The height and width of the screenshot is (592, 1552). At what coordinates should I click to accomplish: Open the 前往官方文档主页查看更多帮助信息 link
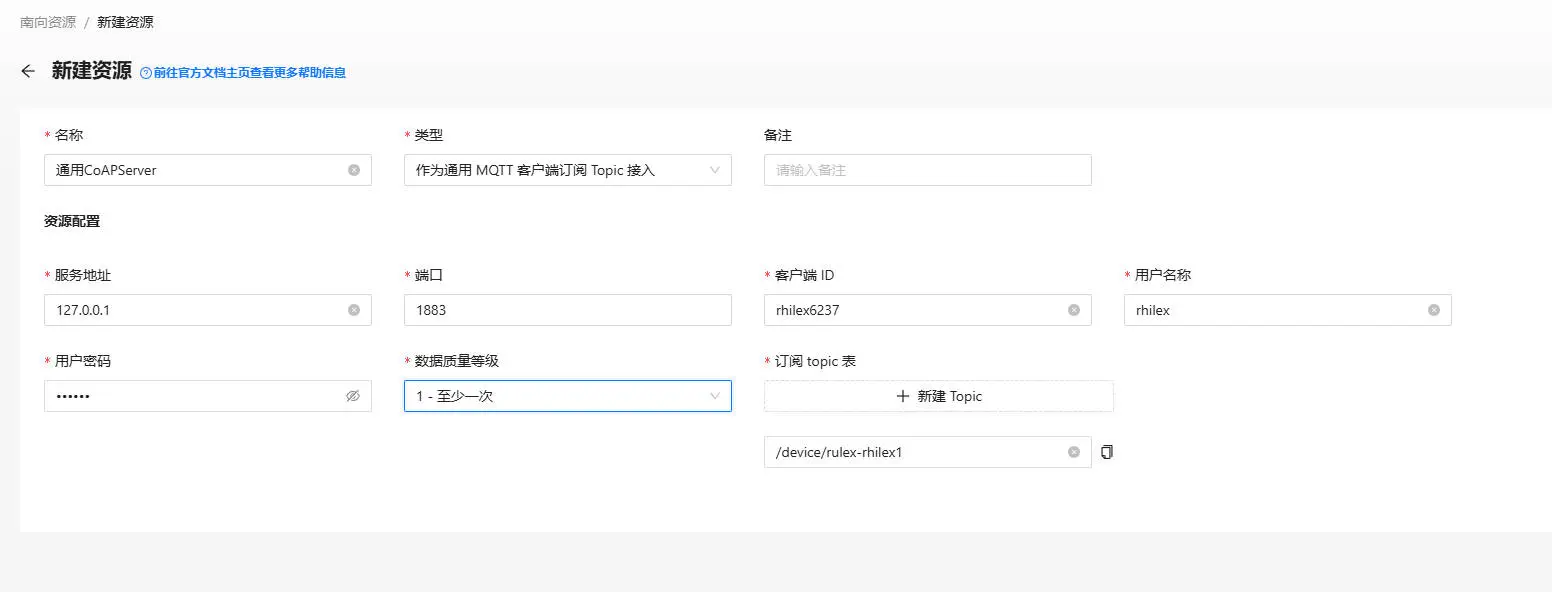[x=250, y=73]
